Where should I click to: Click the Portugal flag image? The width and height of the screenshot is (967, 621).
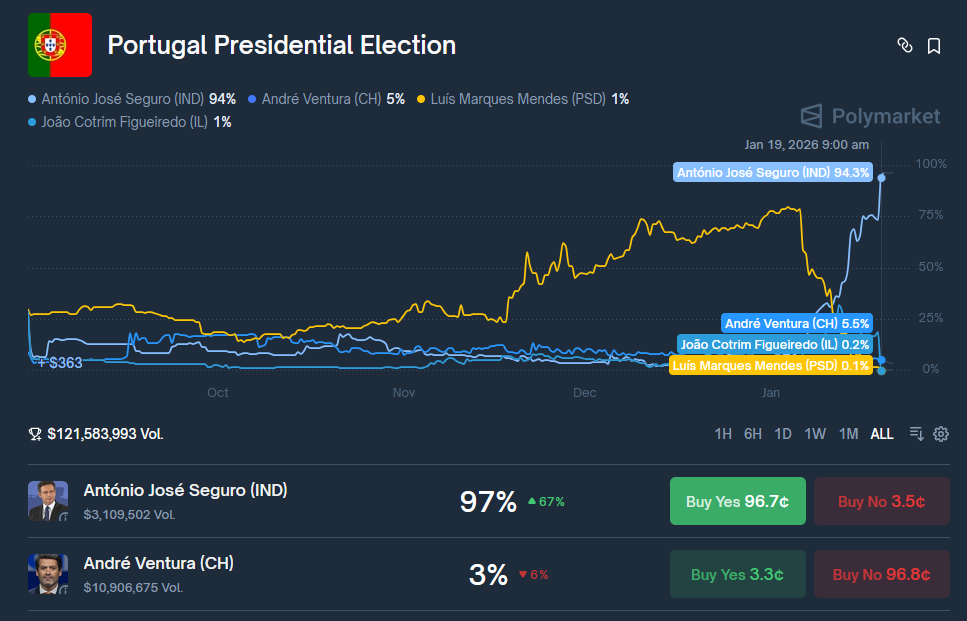59,45
